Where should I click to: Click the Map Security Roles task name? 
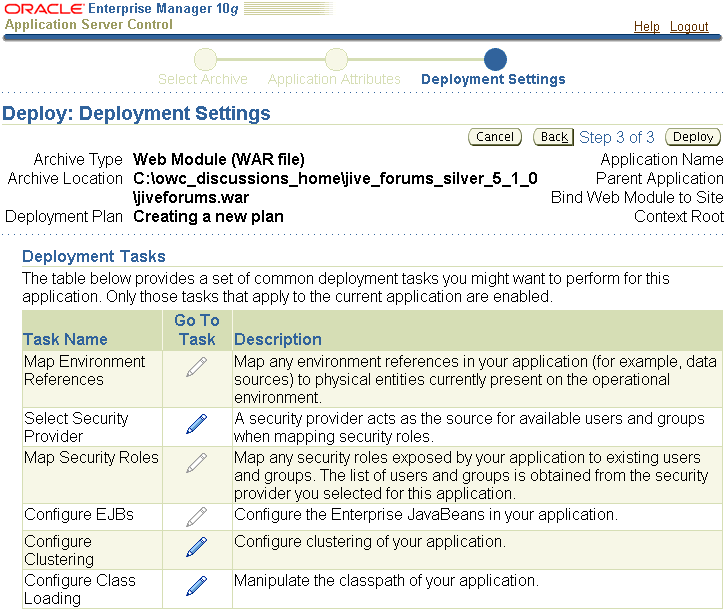pyautogui.click(x=91, y=458)
